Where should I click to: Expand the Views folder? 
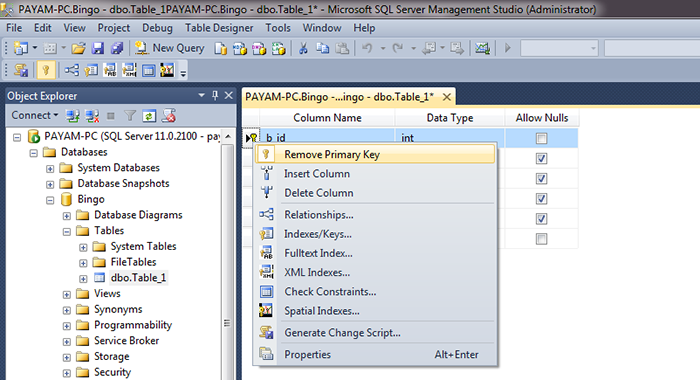(67, 295)
